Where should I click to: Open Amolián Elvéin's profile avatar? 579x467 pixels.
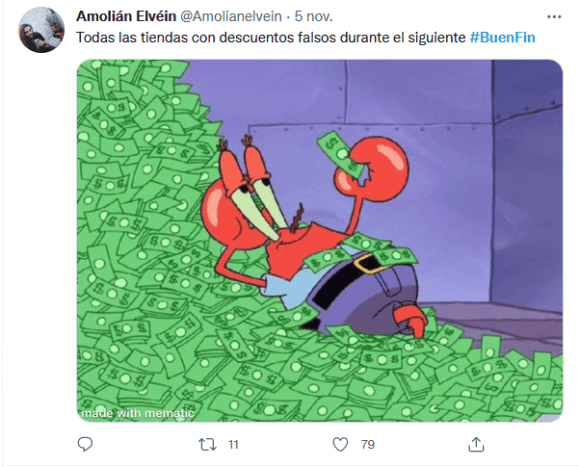point(41,30)
